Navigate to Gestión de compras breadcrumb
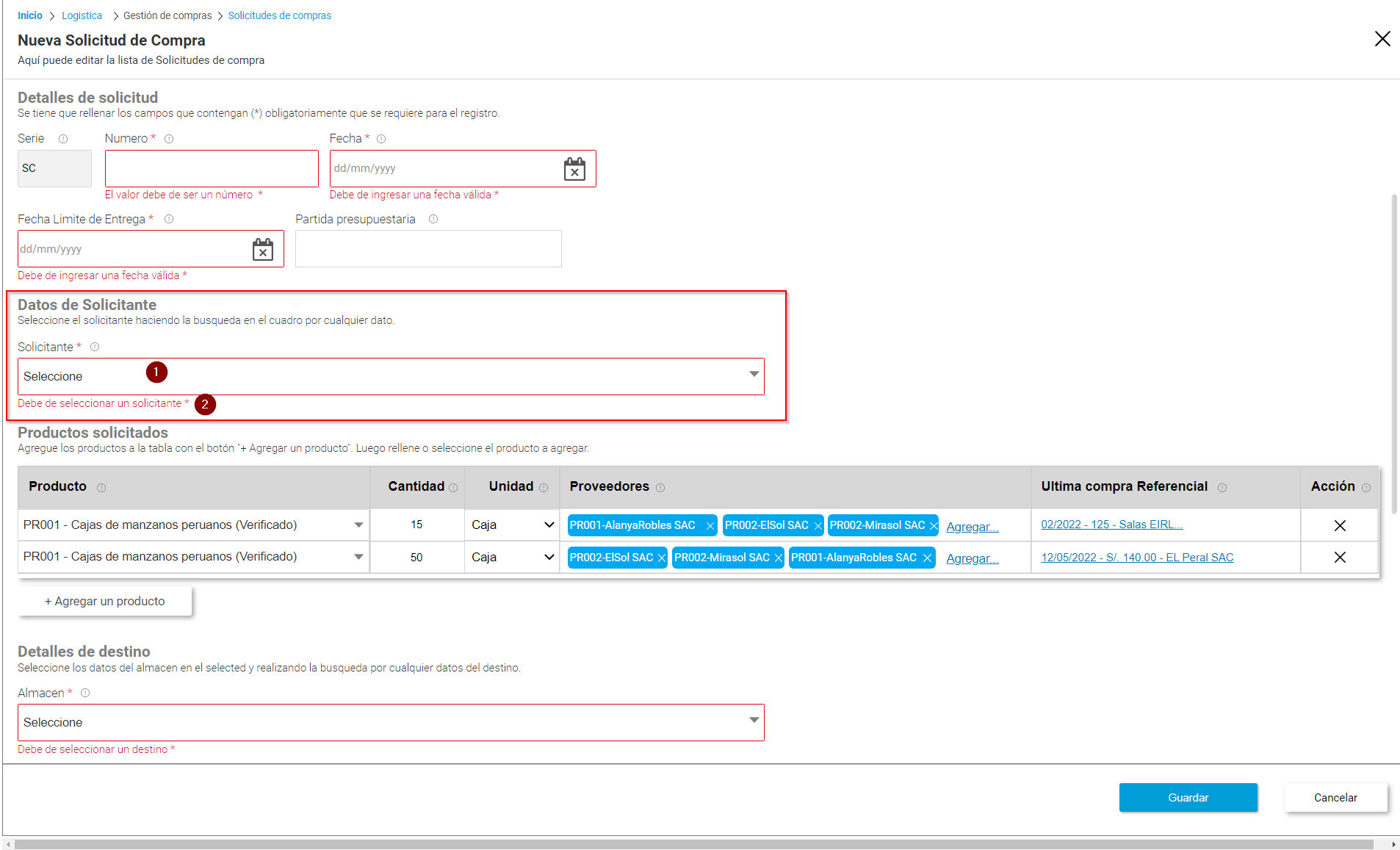1400x850 pixels. click(167, 15)
